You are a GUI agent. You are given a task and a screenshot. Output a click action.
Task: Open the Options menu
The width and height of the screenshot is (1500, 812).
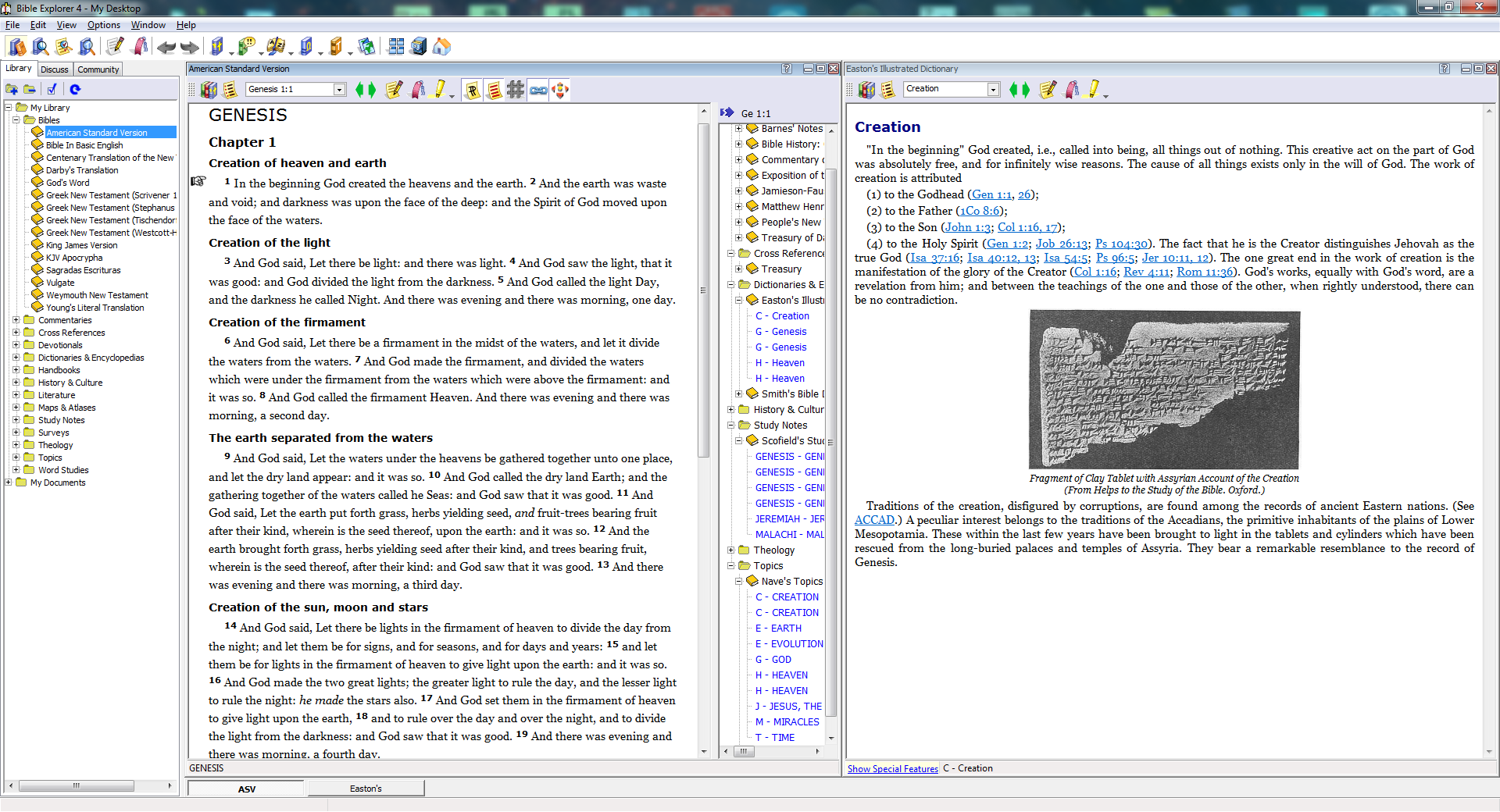[103, 25]
